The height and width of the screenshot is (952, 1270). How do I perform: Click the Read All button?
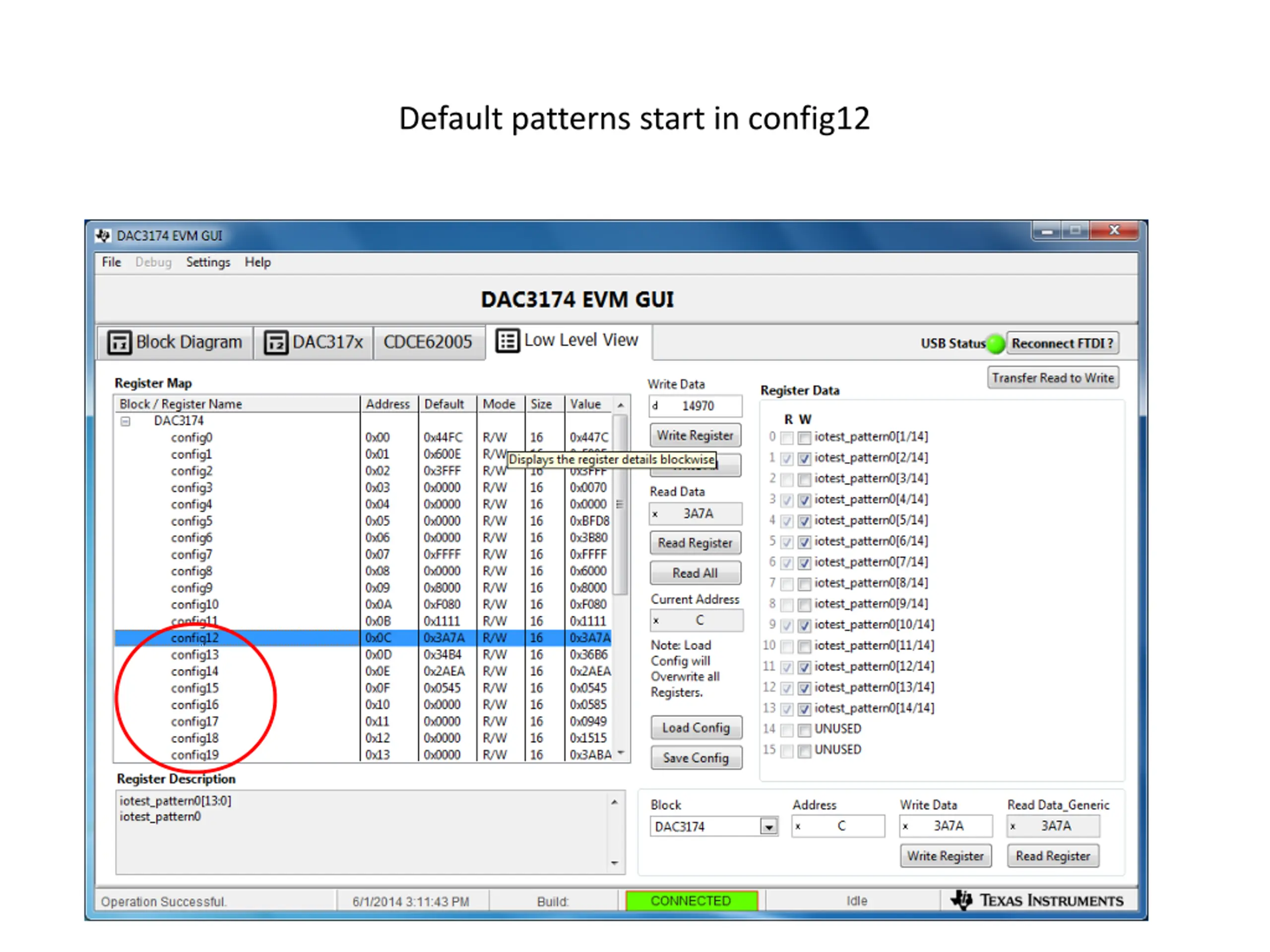695,573
